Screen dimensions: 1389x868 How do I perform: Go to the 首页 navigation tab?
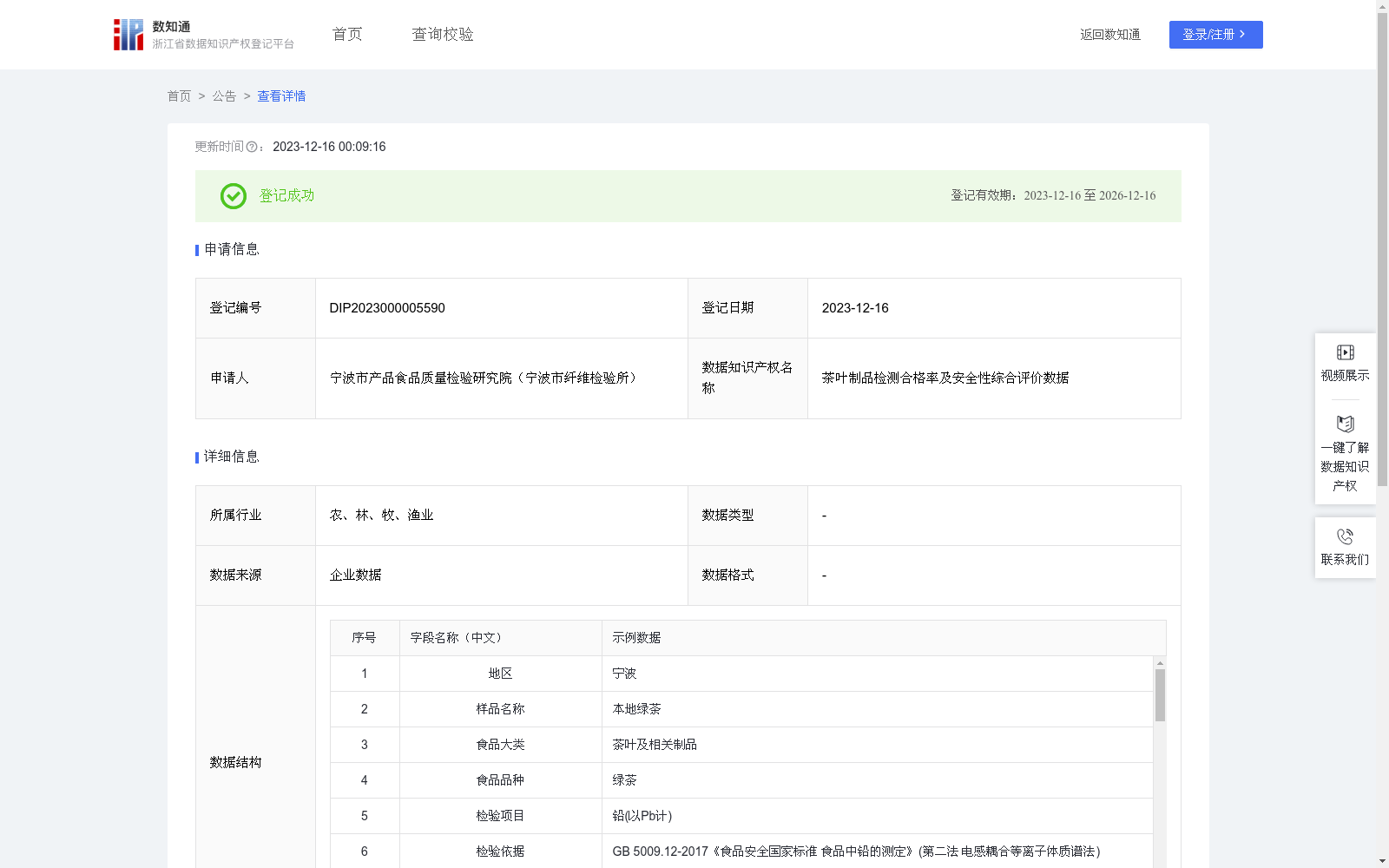347,35
